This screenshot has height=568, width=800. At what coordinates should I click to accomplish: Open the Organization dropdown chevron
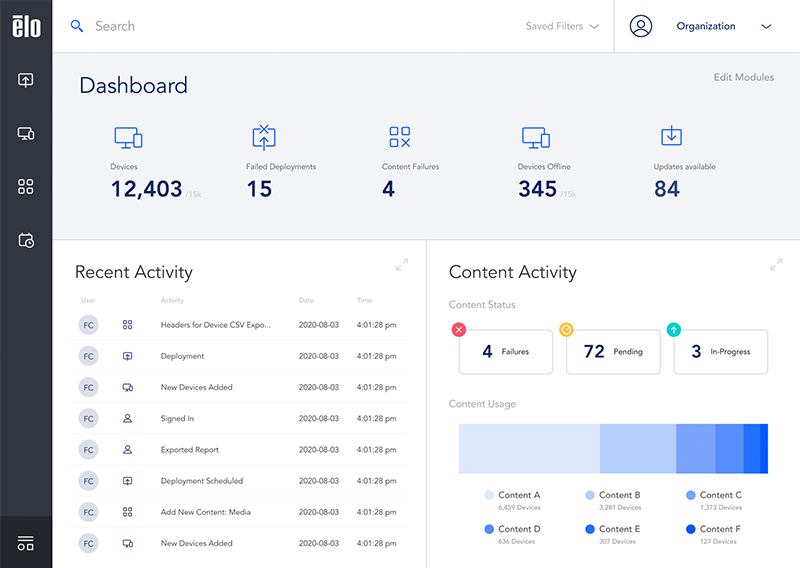[x=767, y=26]
